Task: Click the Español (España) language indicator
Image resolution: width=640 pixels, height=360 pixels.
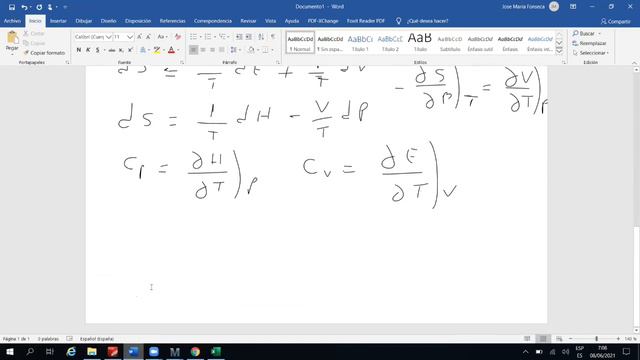Action: [x=97, y=339]
